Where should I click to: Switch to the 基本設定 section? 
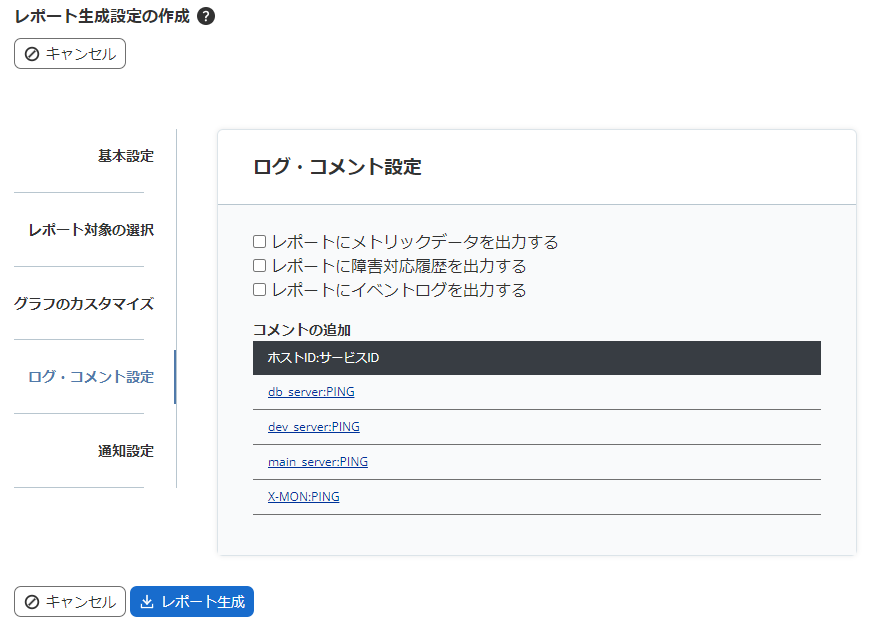125,155
